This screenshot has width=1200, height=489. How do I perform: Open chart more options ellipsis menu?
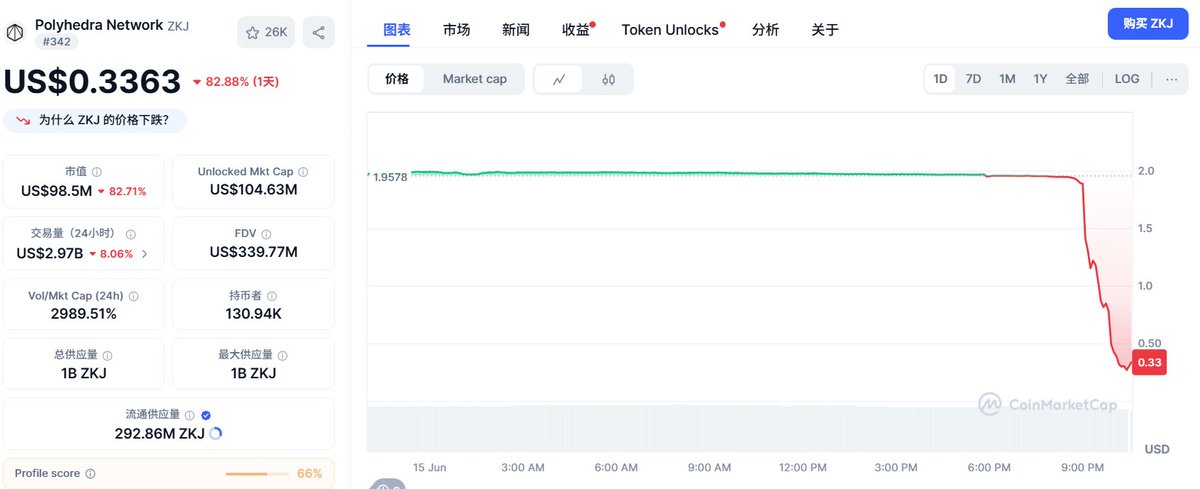pos(1171,79)
